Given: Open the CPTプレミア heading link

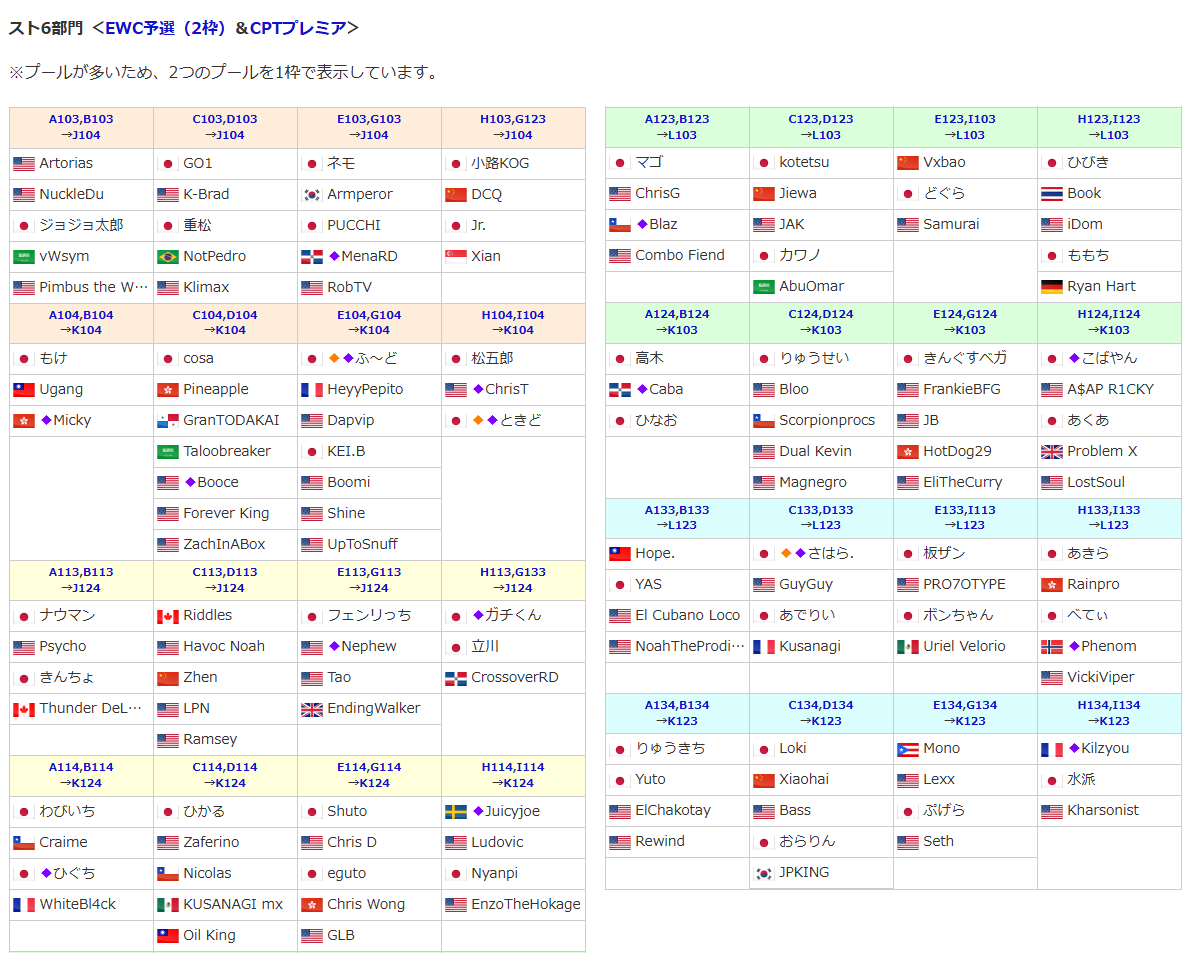Looking at the screenshot, I should pyautogui.click(x=298, y=28).
